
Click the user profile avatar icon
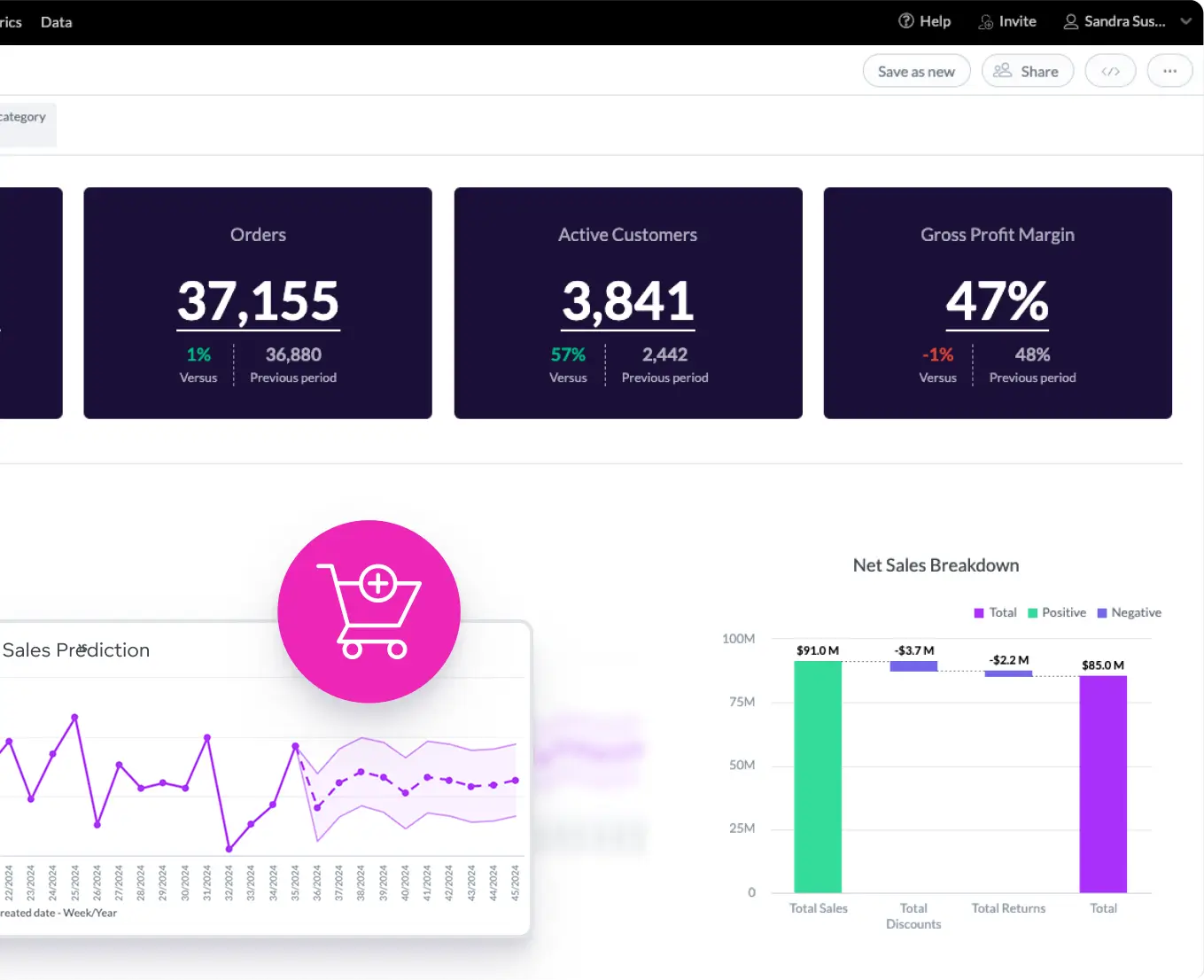(x=1070, y=22)
